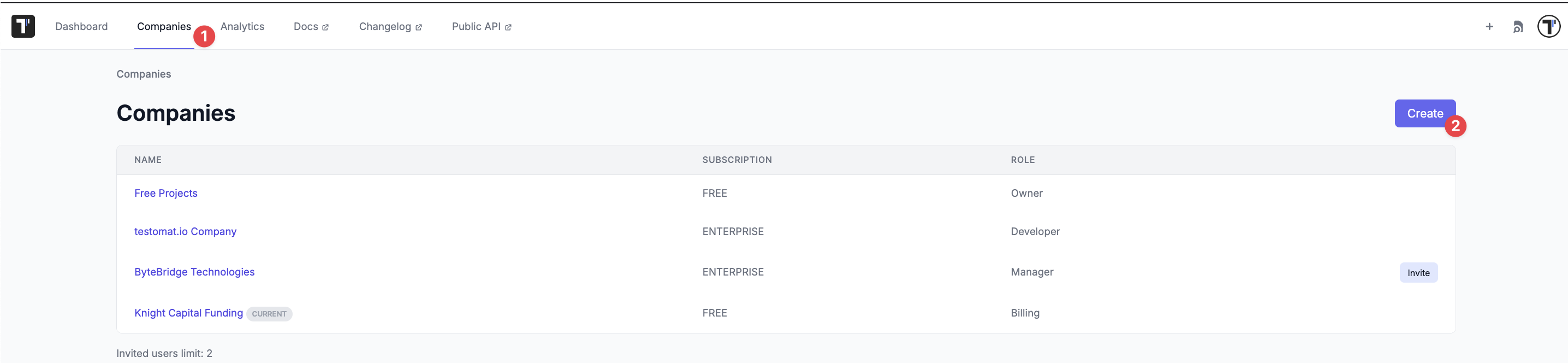The image size is (1568, 363).
Task: Click the red badge numbered 1
Action: [x=205, y=37]
